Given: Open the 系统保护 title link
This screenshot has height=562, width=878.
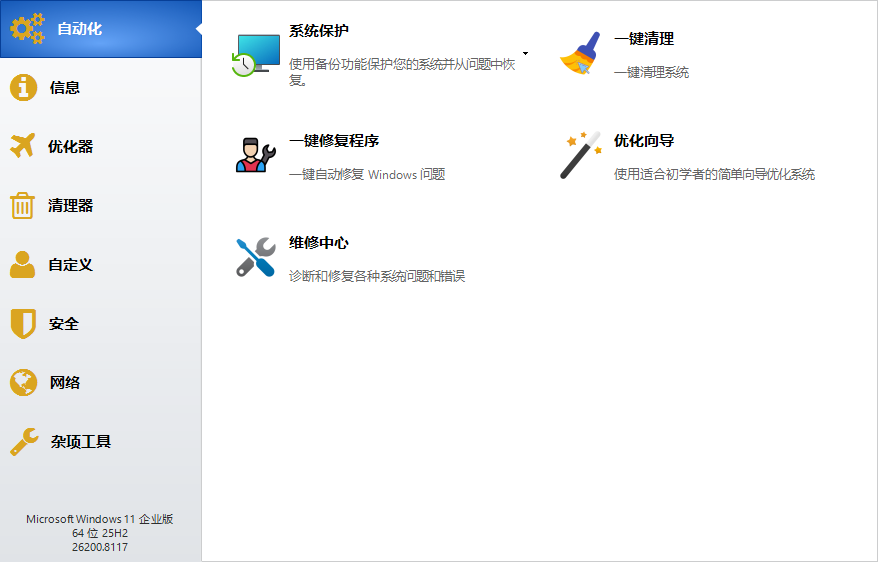Looking at the screenshot, I should tap(319, 31).
